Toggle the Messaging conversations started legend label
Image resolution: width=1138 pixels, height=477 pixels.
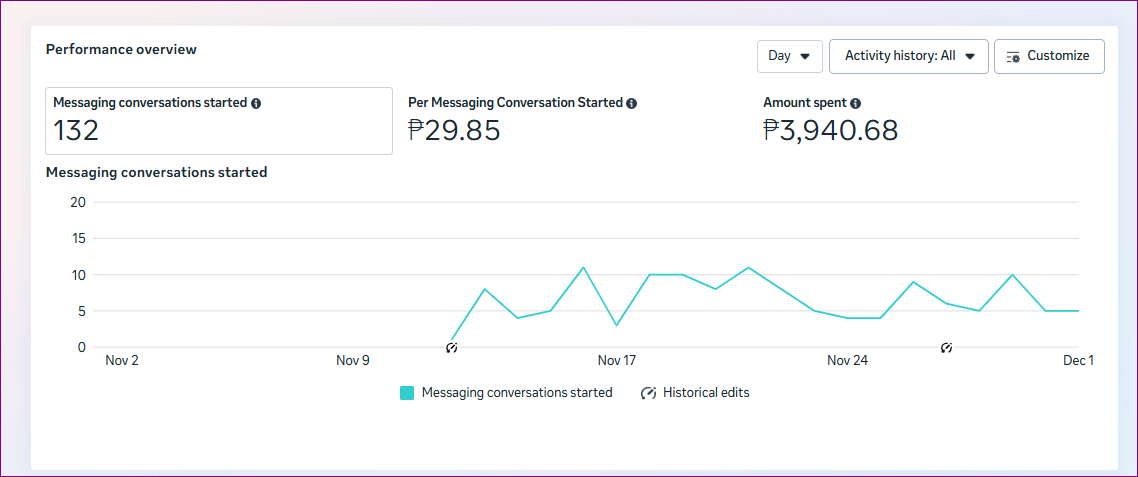[517, 393]
